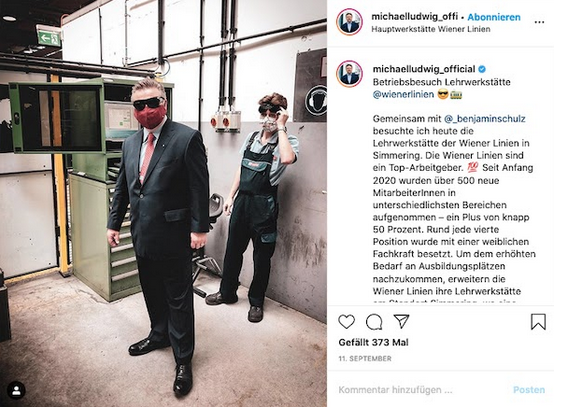Open the caption author's profile avatar

[x=349, y=74]
